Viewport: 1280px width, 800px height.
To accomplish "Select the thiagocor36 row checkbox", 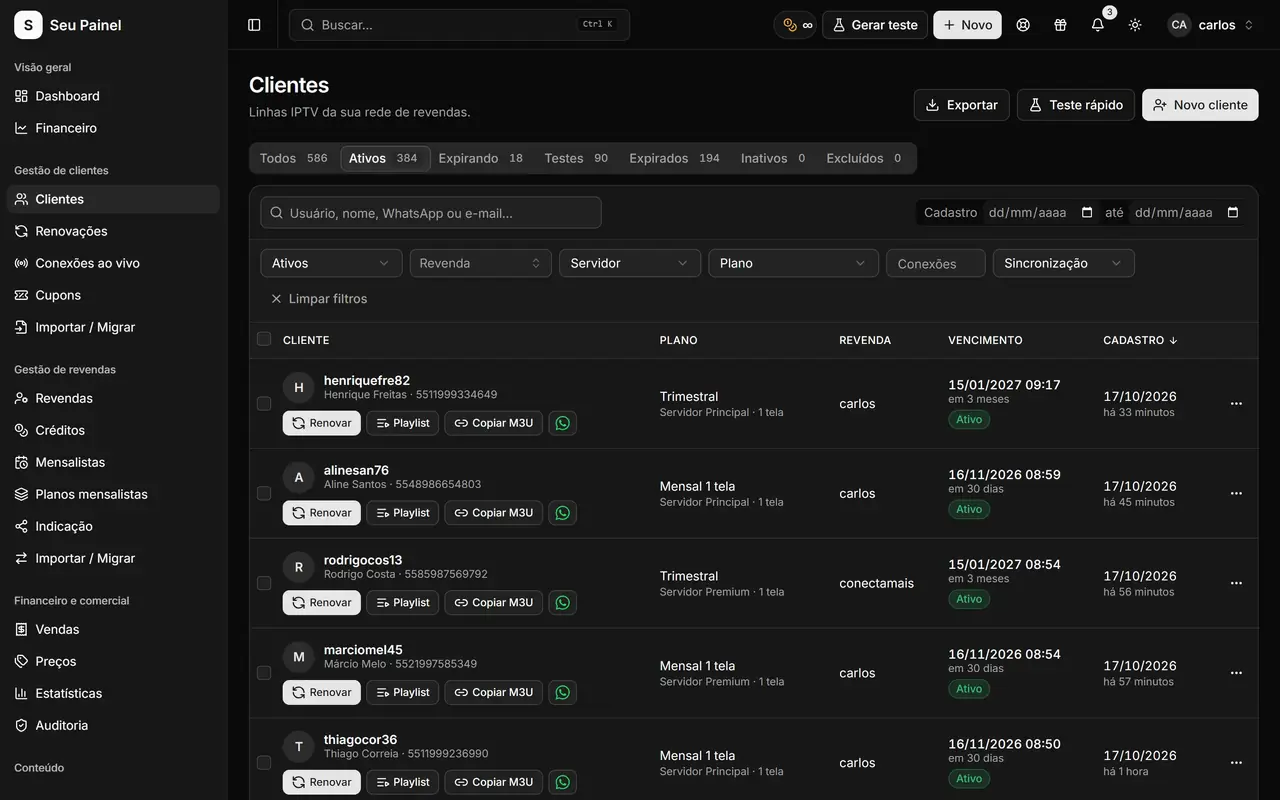I will 264,763.
